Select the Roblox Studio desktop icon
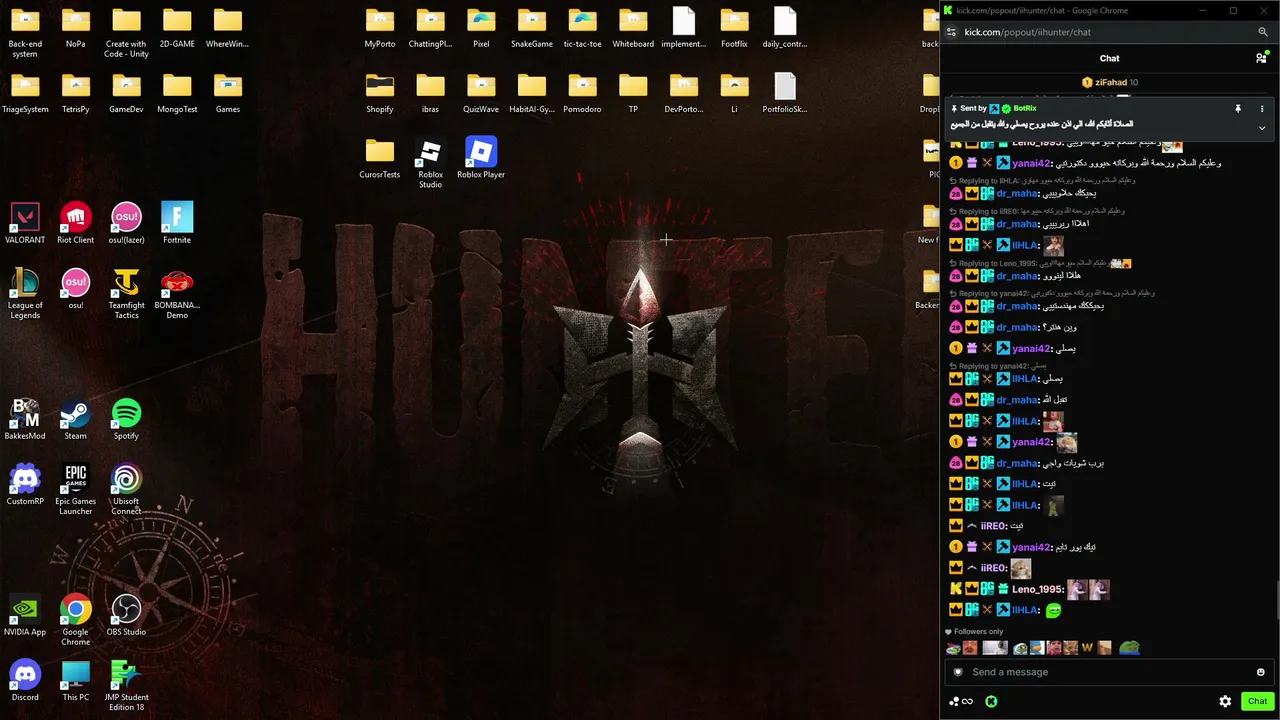1280x720 pixels. (x=430, y=162)
